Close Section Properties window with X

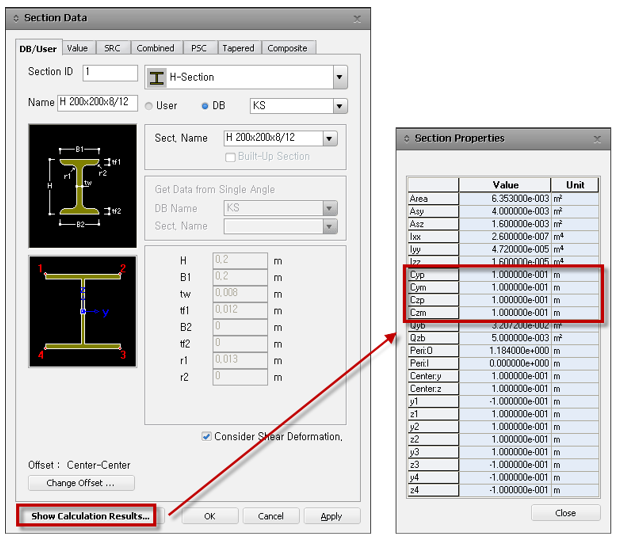click(x=595, y=138)
